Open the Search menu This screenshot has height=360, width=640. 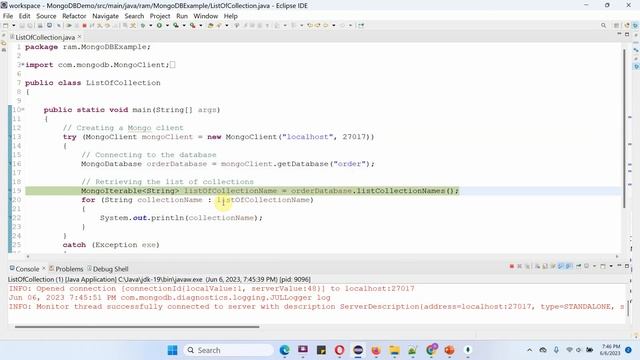134,16
